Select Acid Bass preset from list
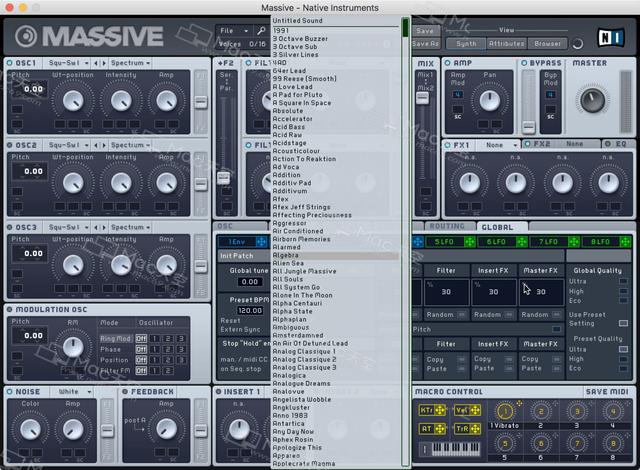Screen dimensions: 640x470 (335, 127)
